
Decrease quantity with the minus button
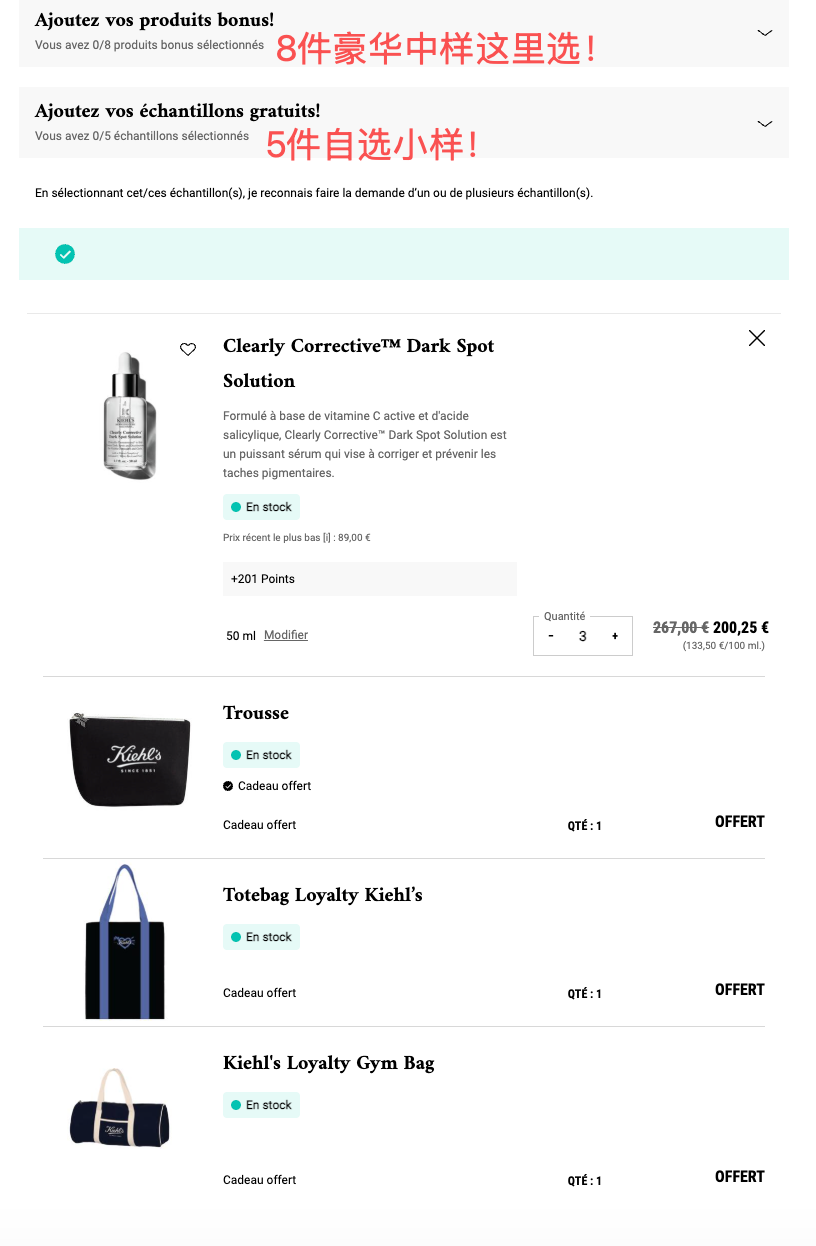[x=551, y=636]
